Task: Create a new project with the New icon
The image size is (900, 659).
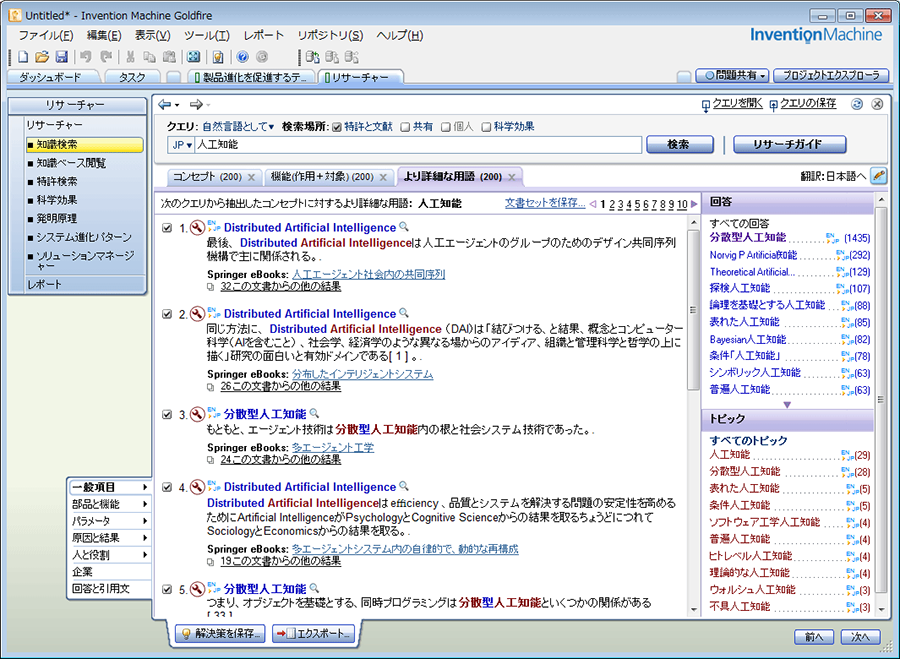Action: 23,57
